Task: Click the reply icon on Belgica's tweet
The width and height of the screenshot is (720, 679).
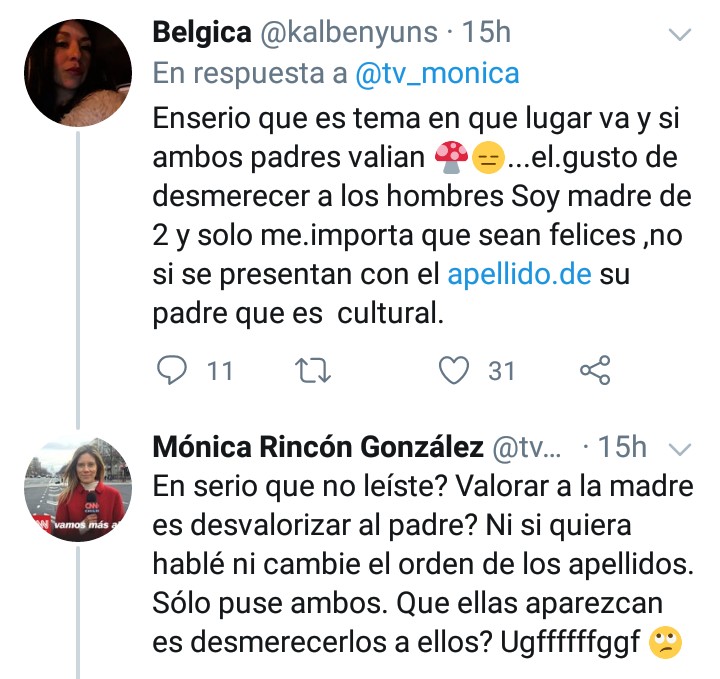Action: pos(175,371)
